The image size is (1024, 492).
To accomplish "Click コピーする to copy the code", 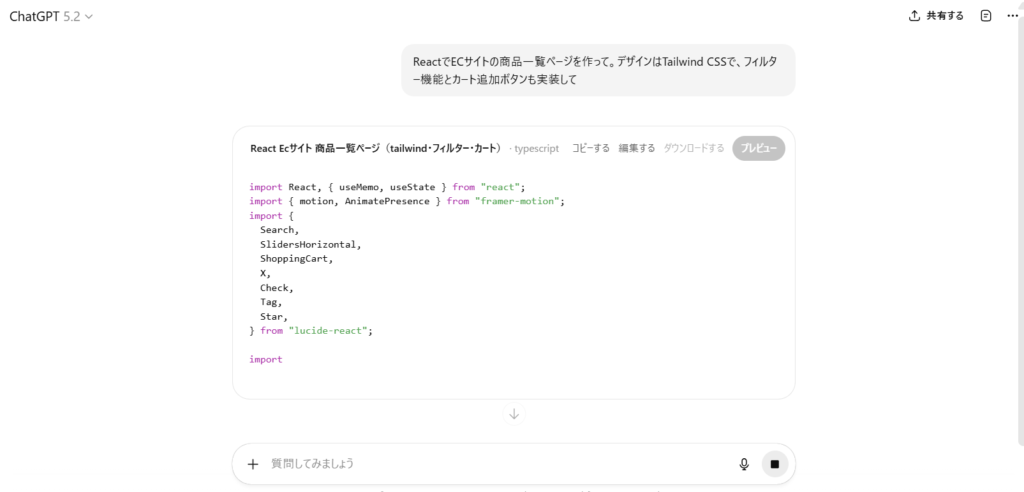I will click(x=590, y=148).
